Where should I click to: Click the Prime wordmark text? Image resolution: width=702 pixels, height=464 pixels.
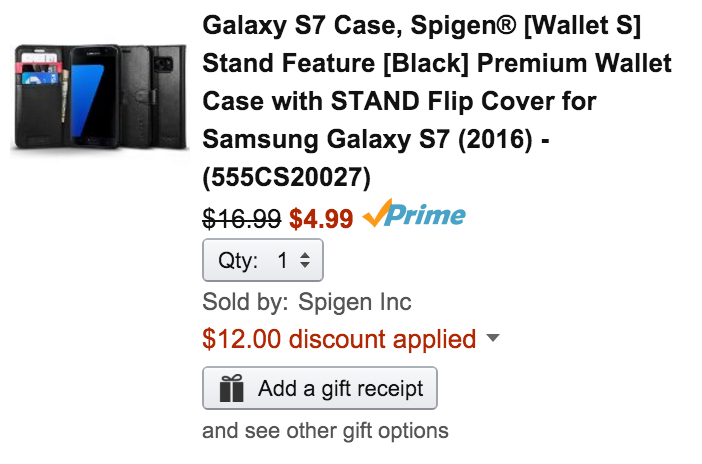coord(424,215)
